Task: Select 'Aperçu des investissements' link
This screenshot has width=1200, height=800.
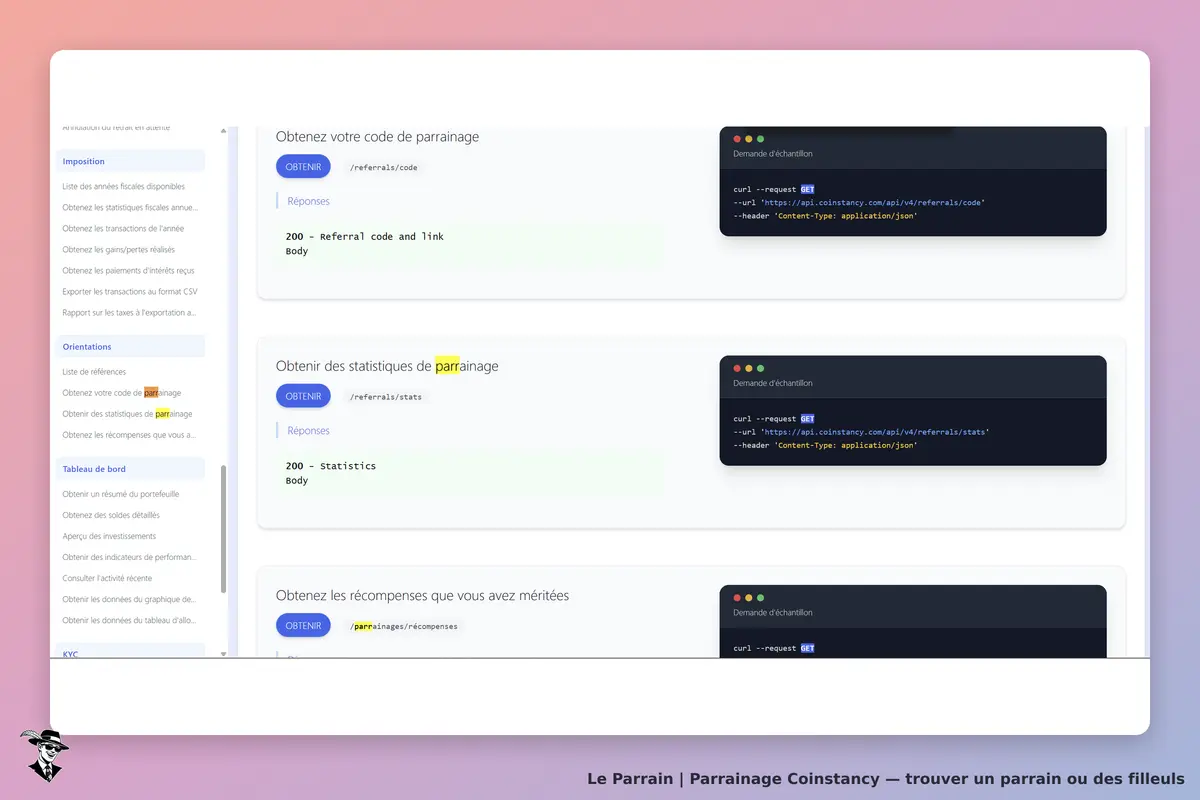Action: 109,536
